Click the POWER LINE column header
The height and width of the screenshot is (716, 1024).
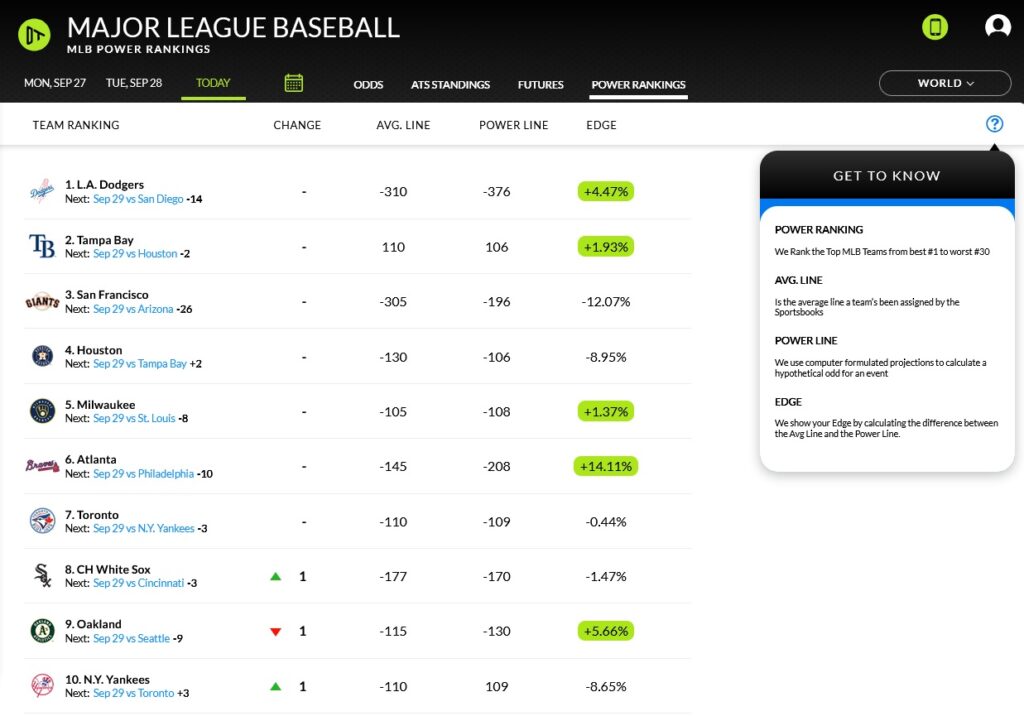pyautogui.click(x=513, y=125)
